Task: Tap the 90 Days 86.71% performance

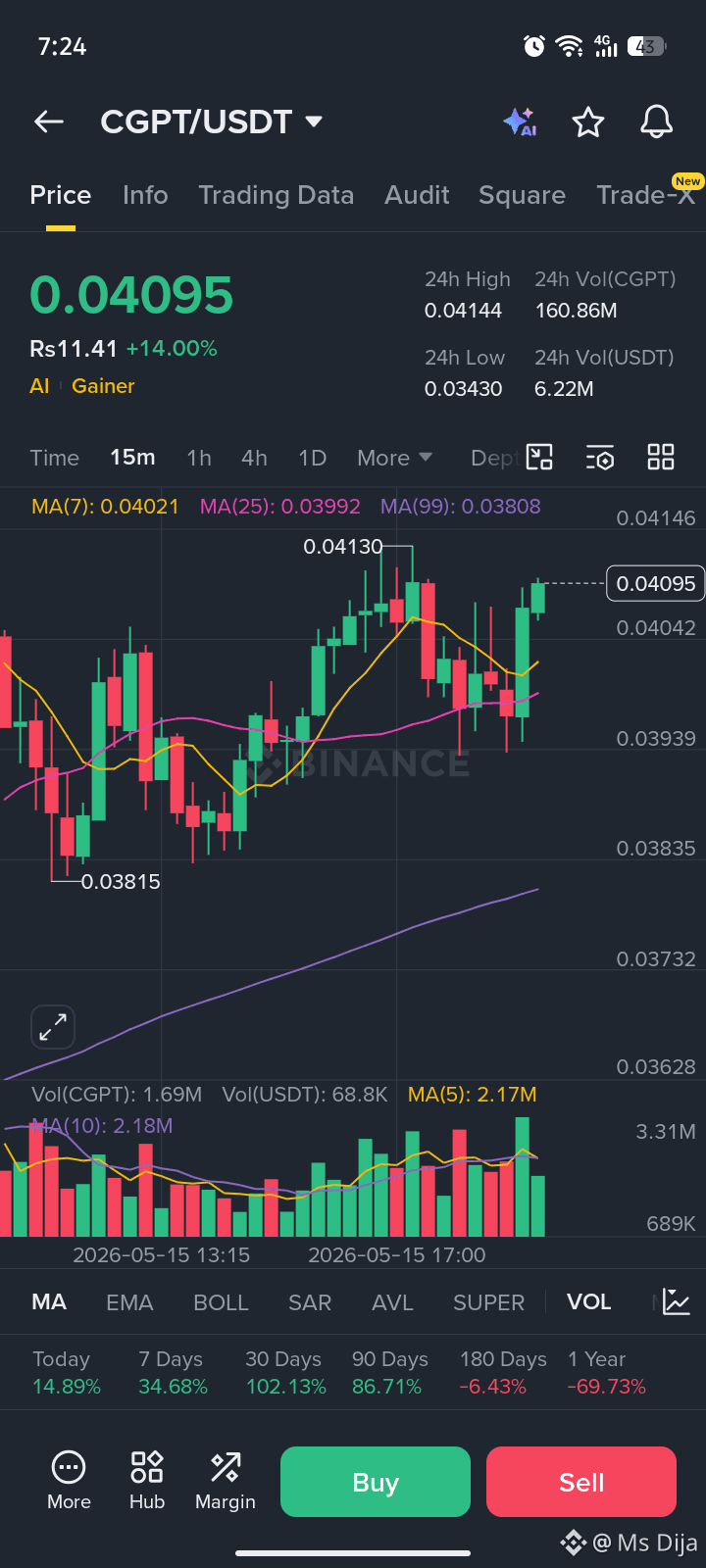Action: [390, 1373]
